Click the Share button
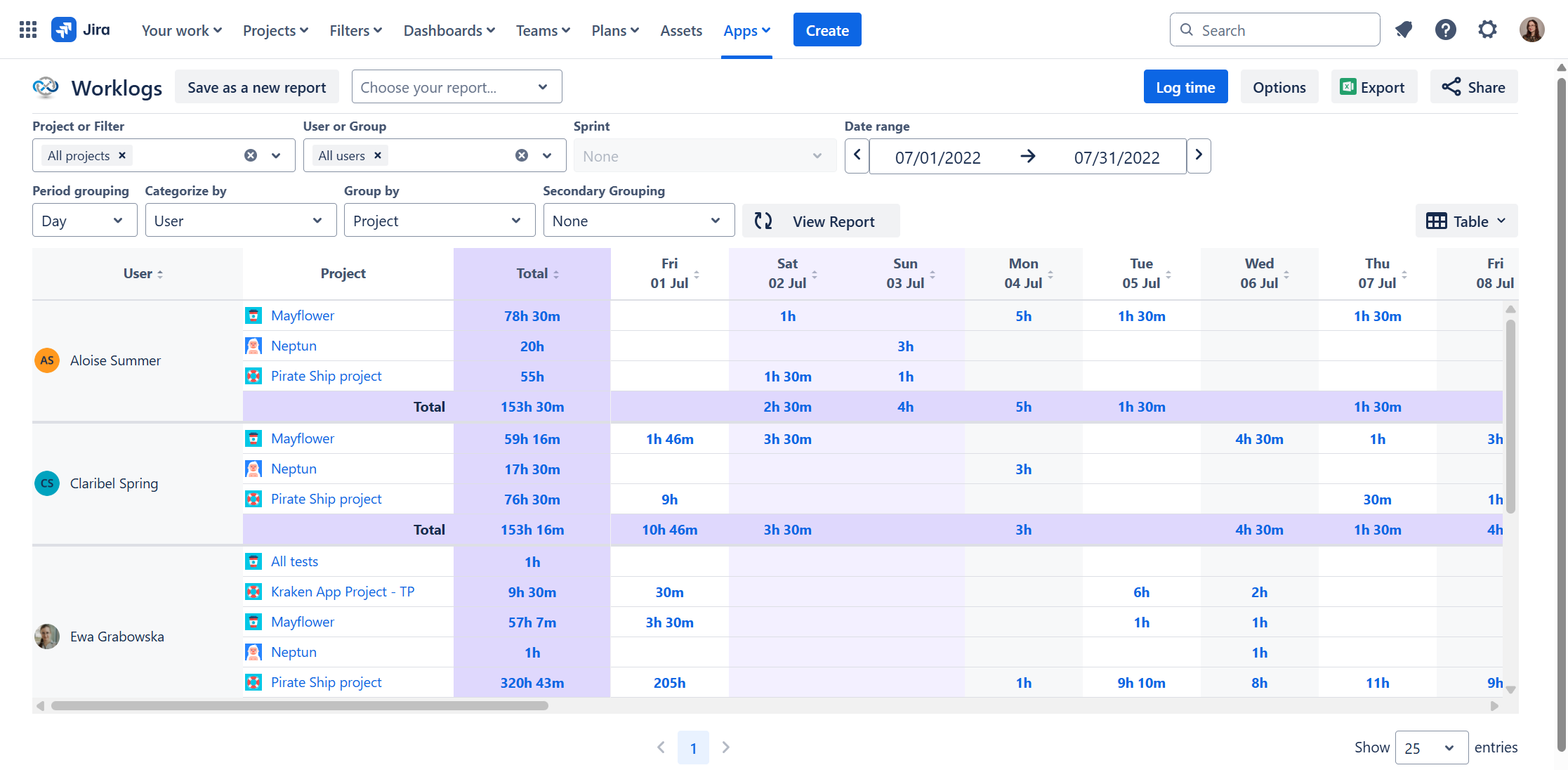The height and width of the screenshot is (770, 1568). (1473, 87)
